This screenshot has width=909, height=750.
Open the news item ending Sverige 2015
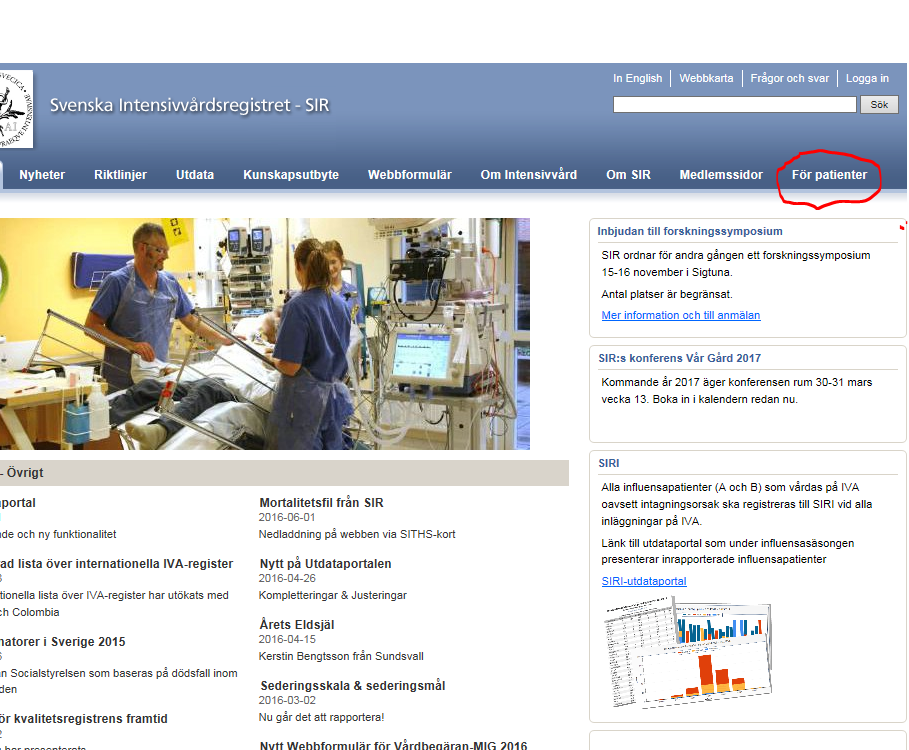point(63,642)
